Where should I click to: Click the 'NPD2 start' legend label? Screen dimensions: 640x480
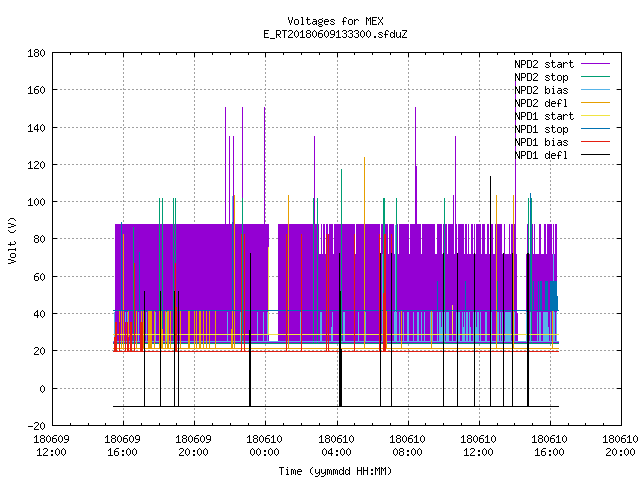tap(544, 64)
